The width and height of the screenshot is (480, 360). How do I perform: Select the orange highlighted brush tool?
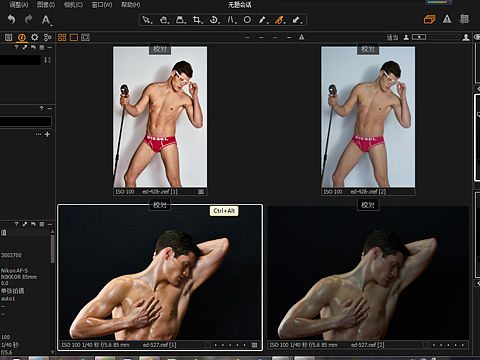pos(280,20)
